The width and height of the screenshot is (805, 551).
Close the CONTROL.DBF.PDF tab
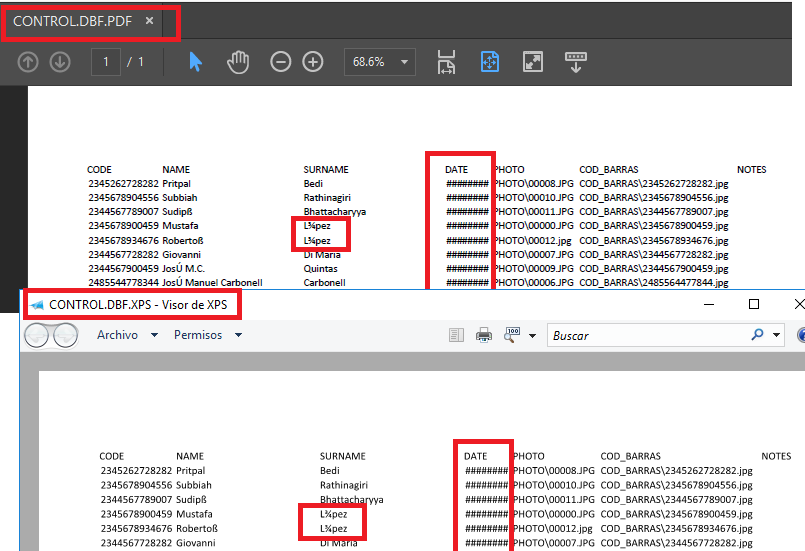point(150,21)
